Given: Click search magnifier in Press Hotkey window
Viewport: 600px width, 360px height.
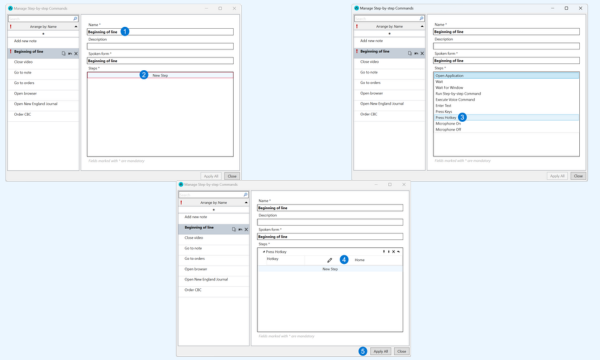Looking at the screenshot, I should pos(245,194).
